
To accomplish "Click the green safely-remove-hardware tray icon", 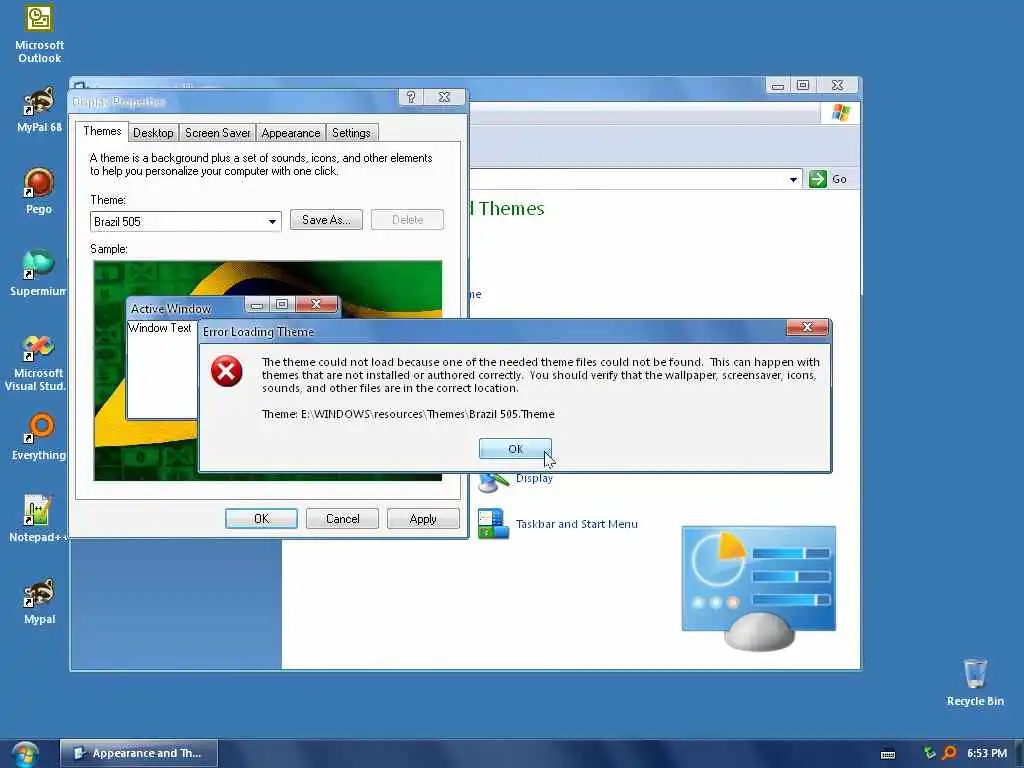I will [x=929, y=753].
